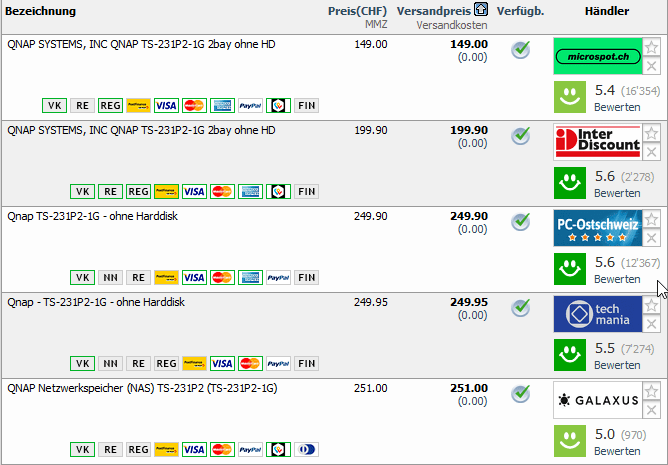The width and height of the screenshot is (668, 465).
Task: Click the microspot.ch merchant logo
Action: (x=597, y=56)
